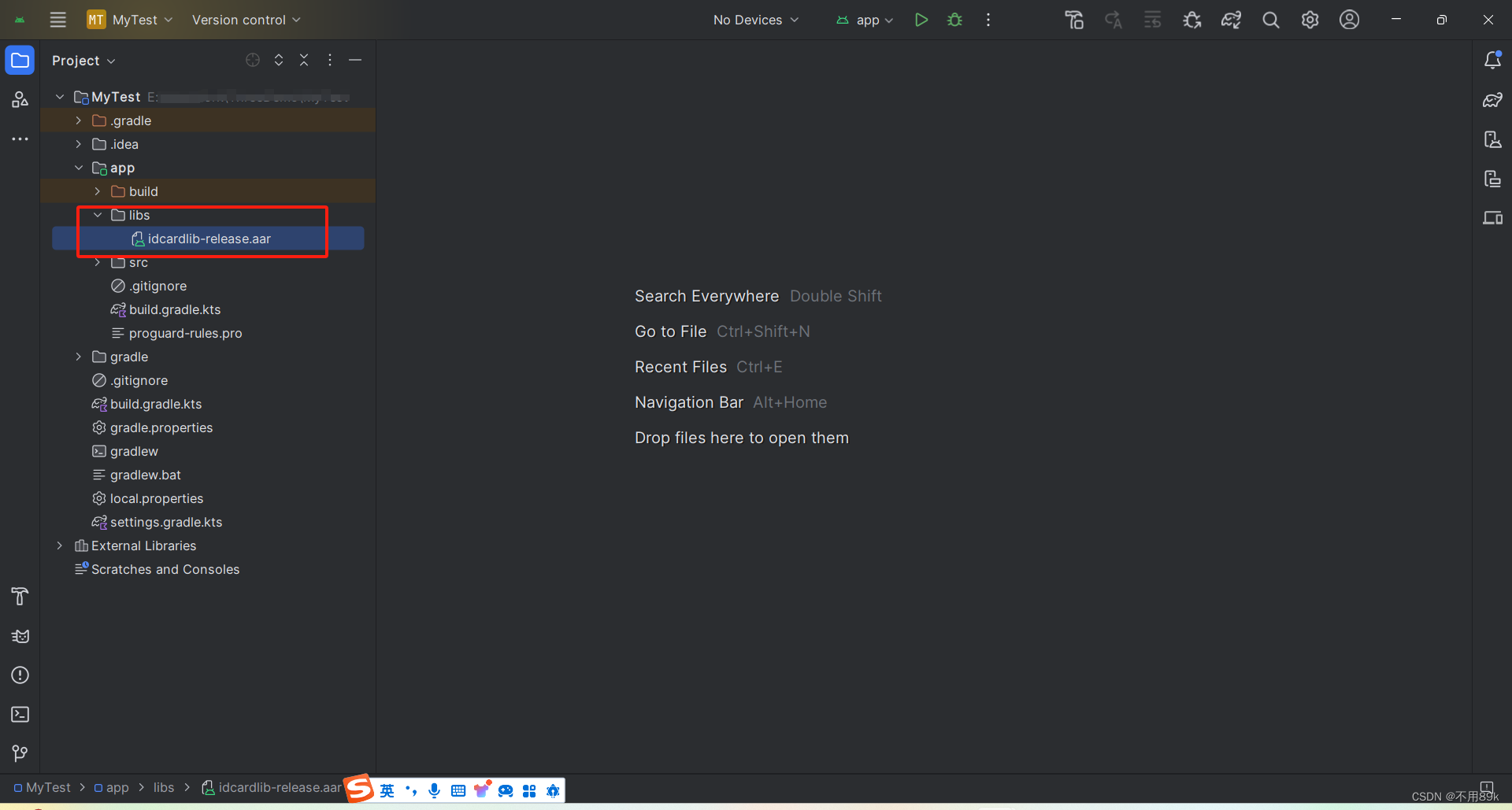Collapse the libs folder

(x=97, y=215)
